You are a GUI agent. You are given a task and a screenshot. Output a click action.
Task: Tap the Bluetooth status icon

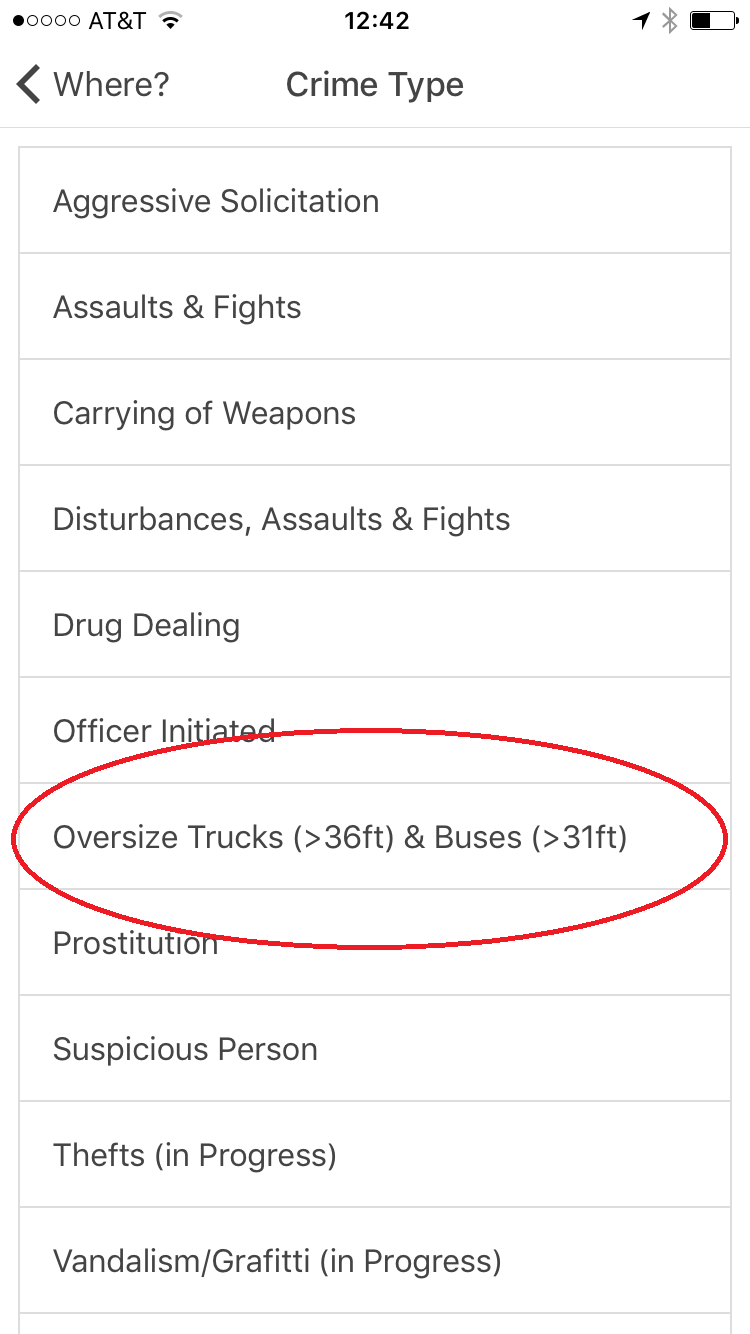coord(670,21)
